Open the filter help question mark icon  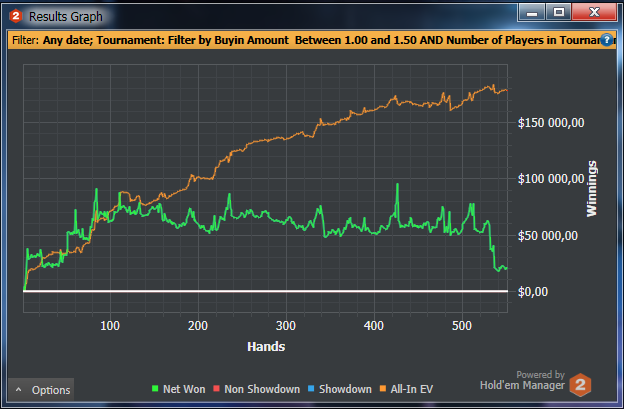click(x=607, y=40)
